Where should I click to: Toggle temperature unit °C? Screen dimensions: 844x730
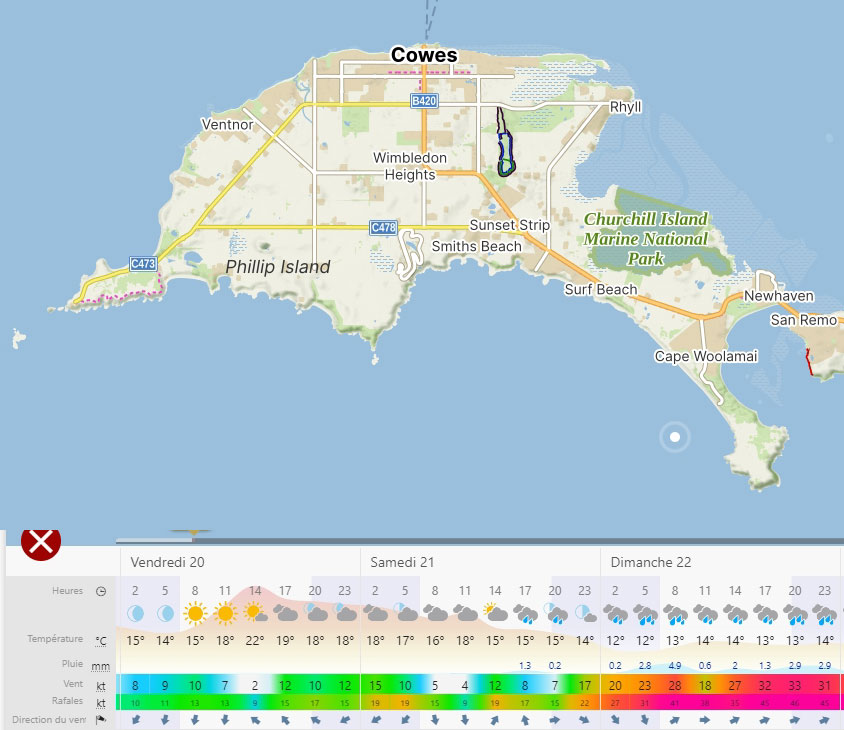click(x=101, y=640)
